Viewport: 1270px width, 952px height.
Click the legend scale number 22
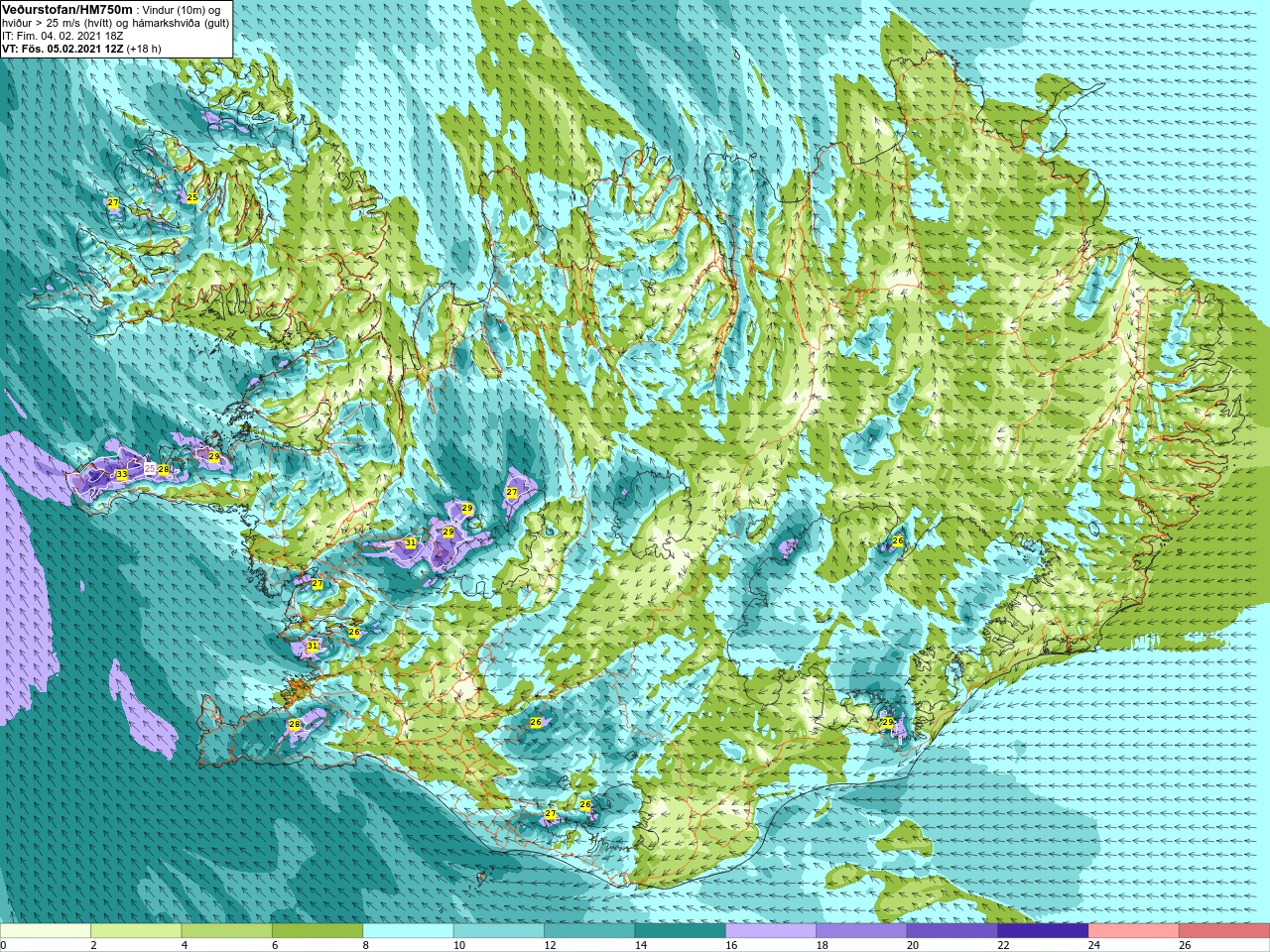coord(1003,946)
